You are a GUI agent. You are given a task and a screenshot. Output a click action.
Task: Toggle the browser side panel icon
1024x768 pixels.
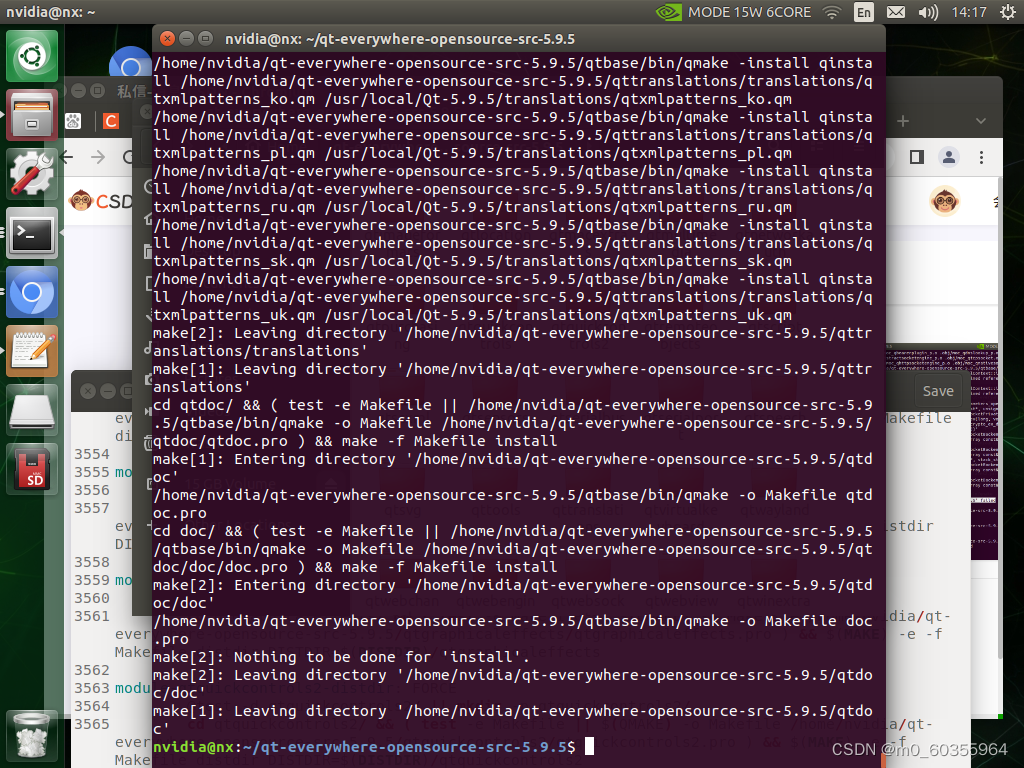point(917,157)
